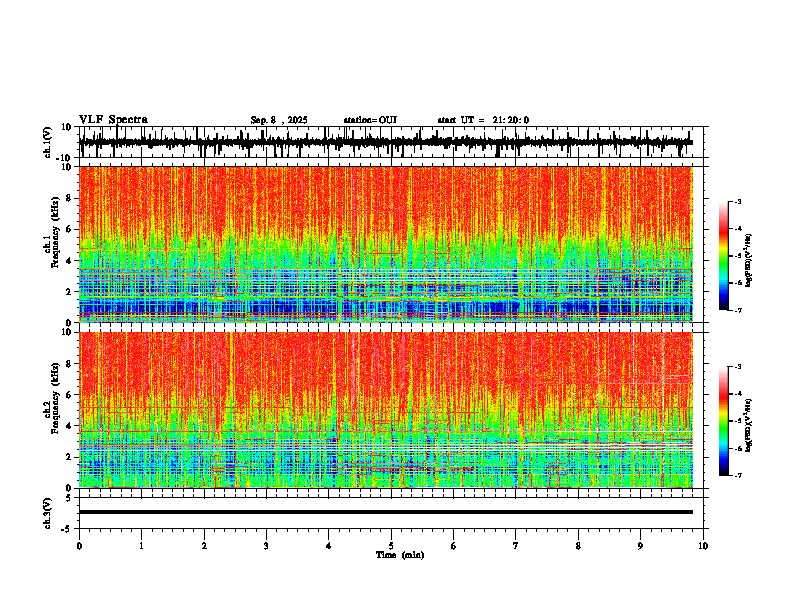Image resolution: width=792 pixels, height=612 pixels.
Task: Click the time axis tick label '9'
Action: (640, 546)
